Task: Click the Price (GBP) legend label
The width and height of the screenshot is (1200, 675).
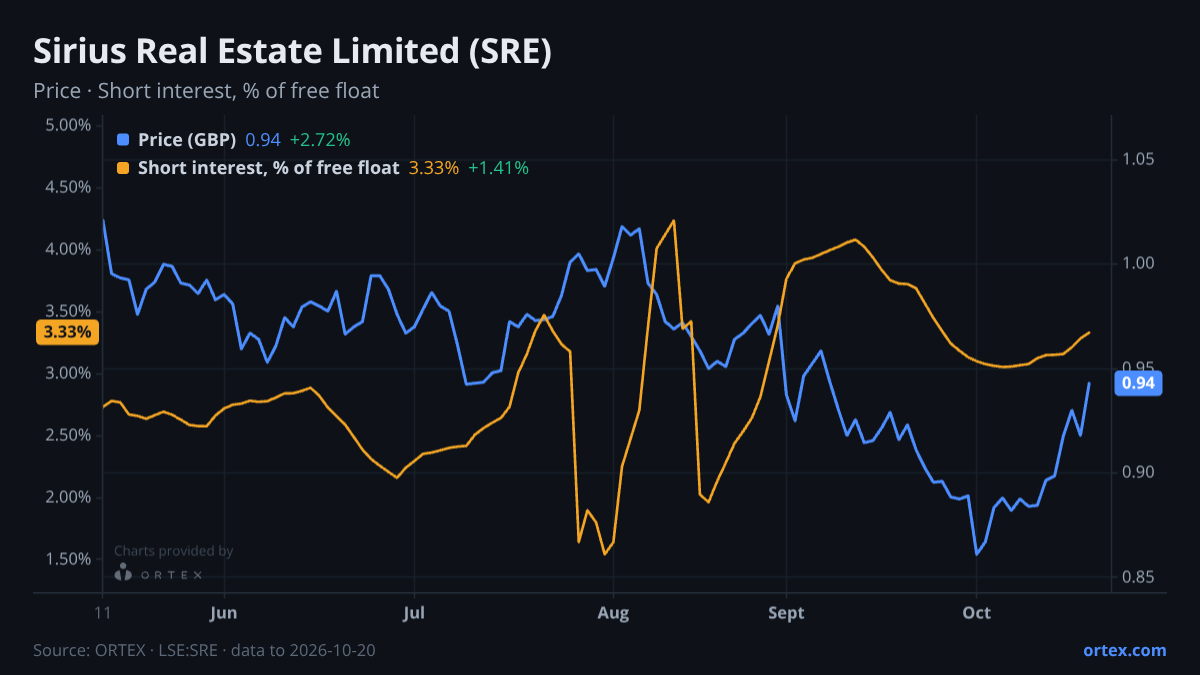Action: [x=187, y=140]
